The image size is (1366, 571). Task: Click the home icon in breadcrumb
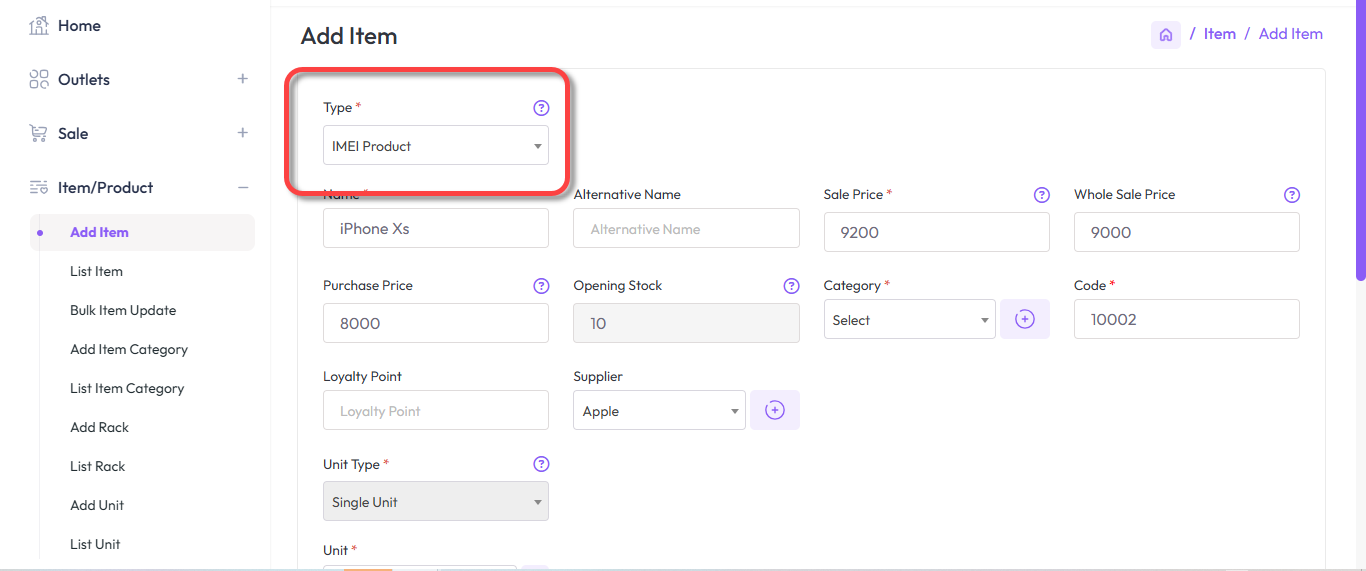point(1165,35)
